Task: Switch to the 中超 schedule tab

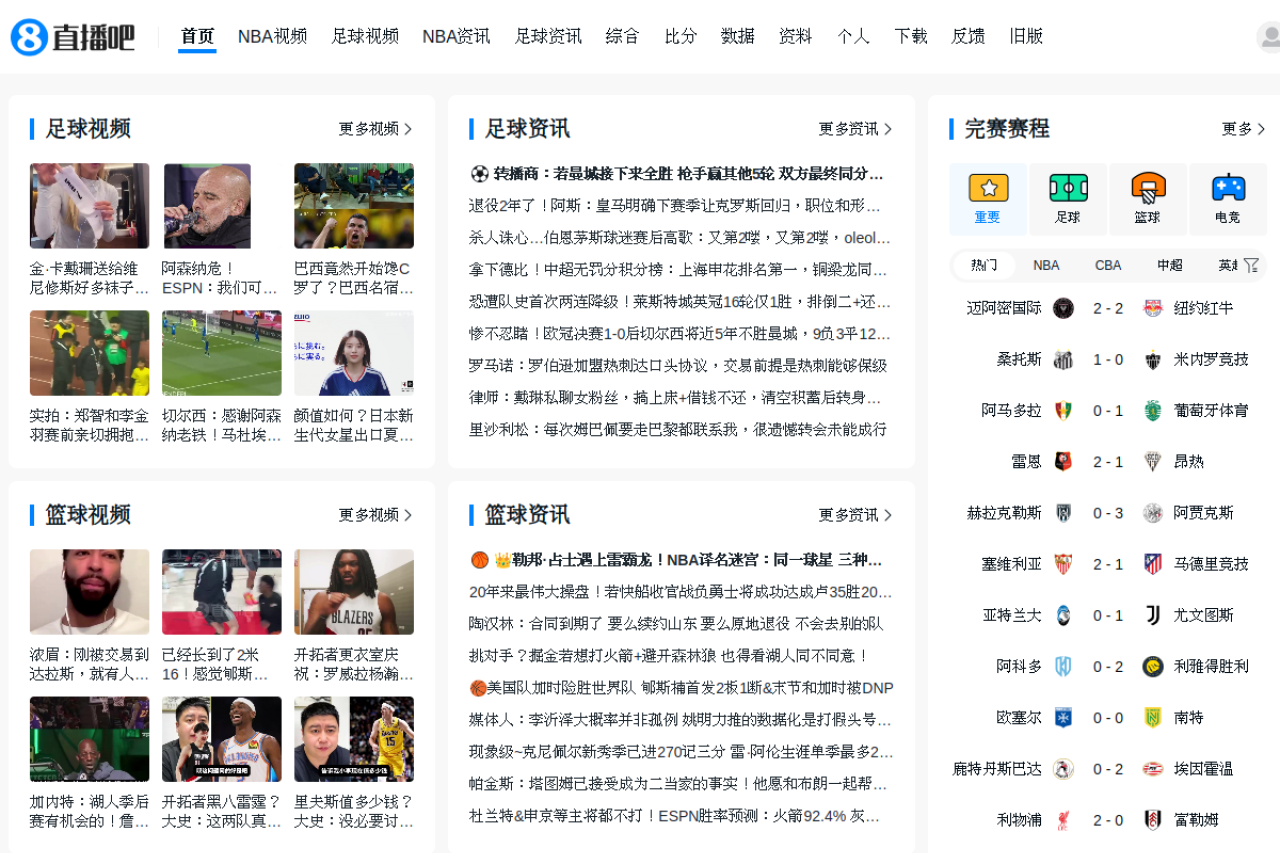Action: [1170, 265]
